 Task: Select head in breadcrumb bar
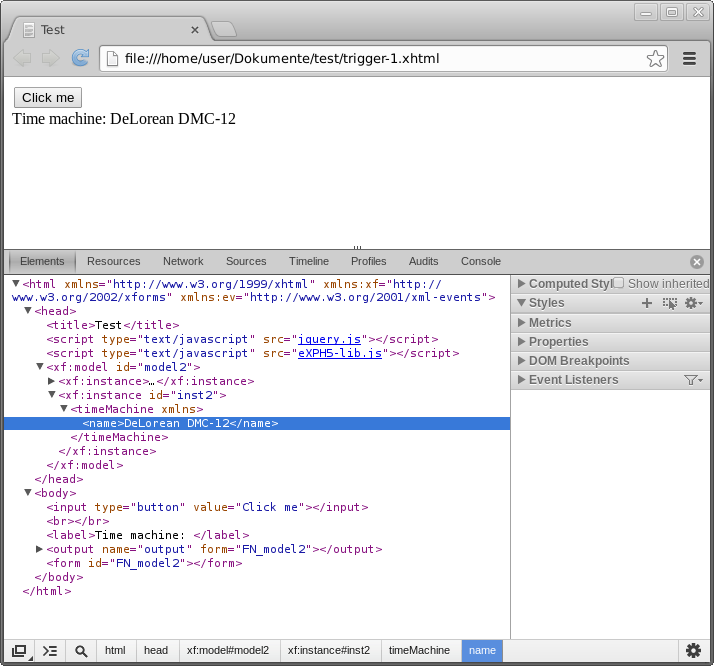click(x=156, y=651)
